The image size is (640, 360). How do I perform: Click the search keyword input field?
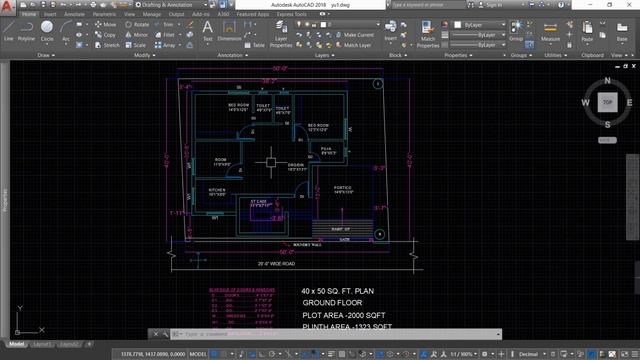(429, 5)
